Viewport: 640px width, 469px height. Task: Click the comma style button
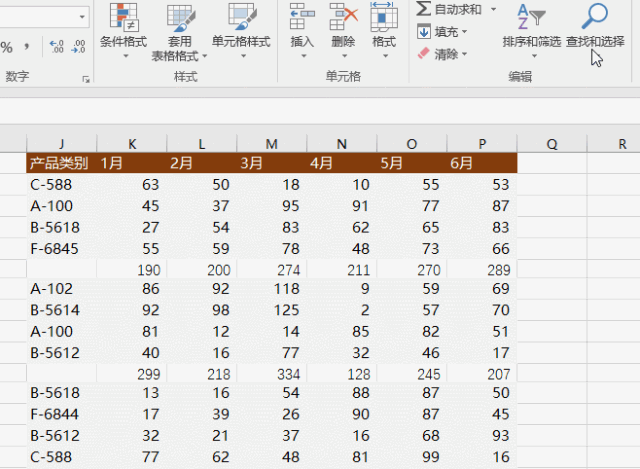(x=28, y=46)
